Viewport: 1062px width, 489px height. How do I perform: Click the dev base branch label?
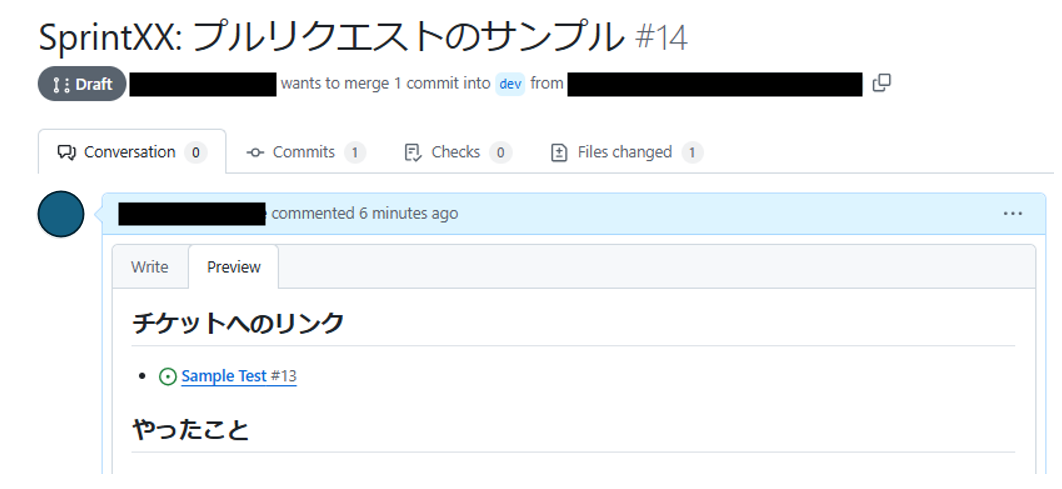[510, 84]
